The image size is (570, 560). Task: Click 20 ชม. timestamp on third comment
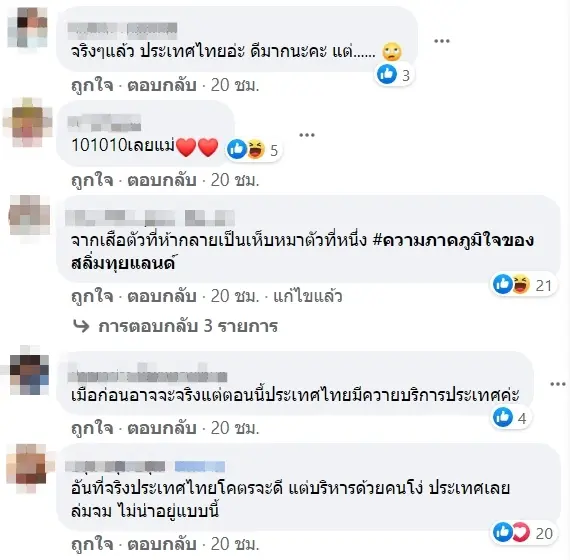click(x=235, y=296)
